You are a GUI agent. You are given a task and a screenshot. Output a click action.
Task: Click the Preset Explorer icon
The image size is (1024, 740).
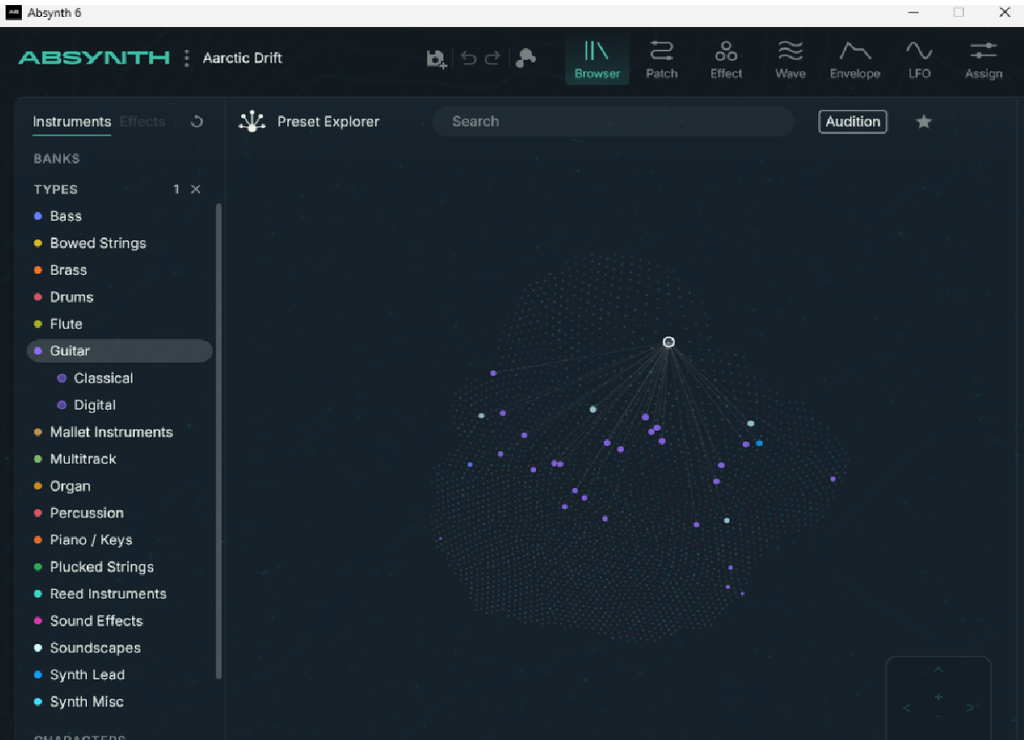252,121
